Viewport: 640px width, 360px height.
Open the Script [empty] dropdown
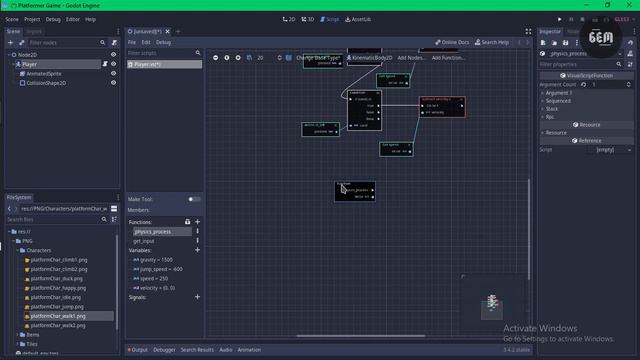[610, 150]
